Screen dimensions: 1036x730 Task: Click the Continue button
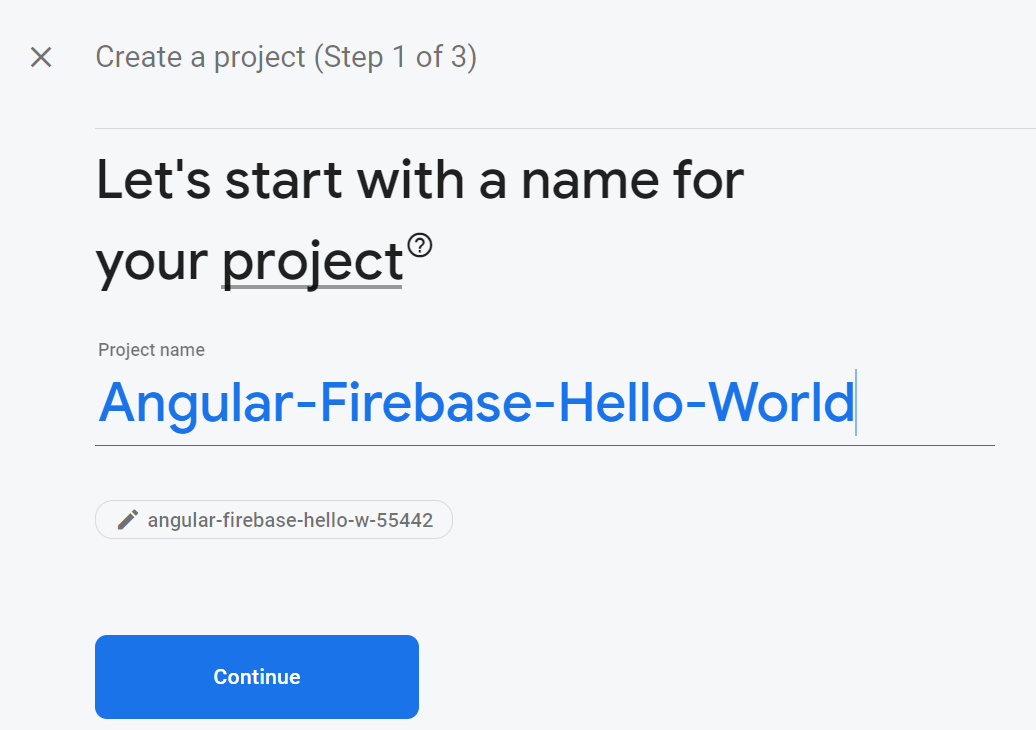coord(257,676)
